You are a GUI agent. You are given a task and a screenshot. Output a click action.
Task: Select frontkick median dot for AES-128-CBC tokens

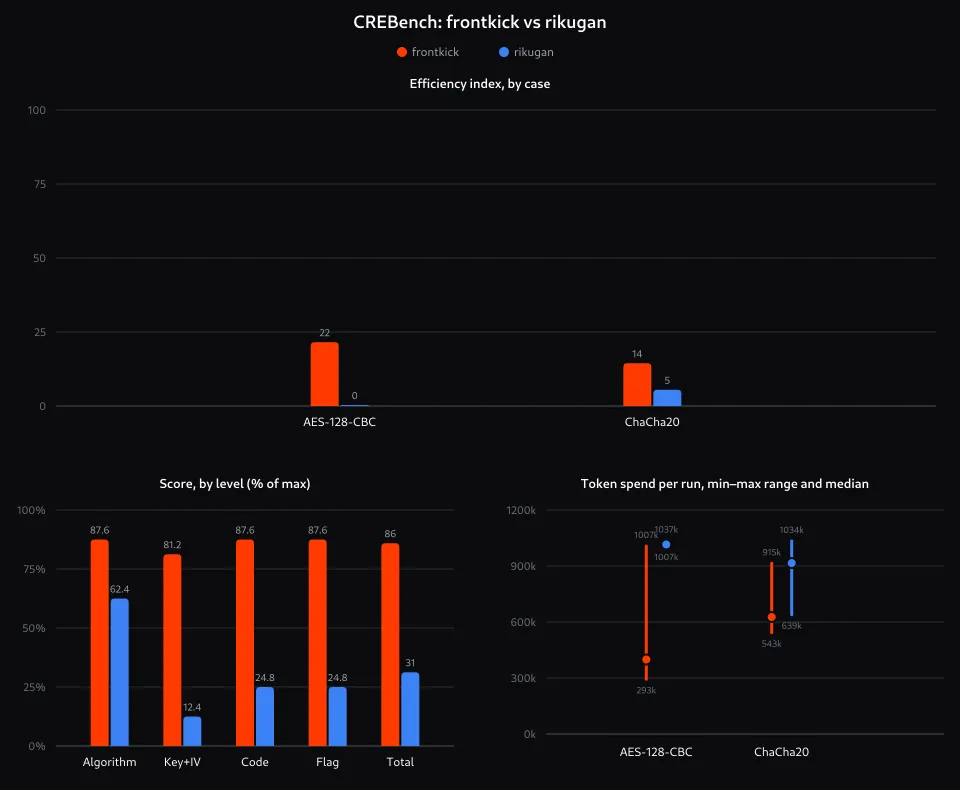646,660
